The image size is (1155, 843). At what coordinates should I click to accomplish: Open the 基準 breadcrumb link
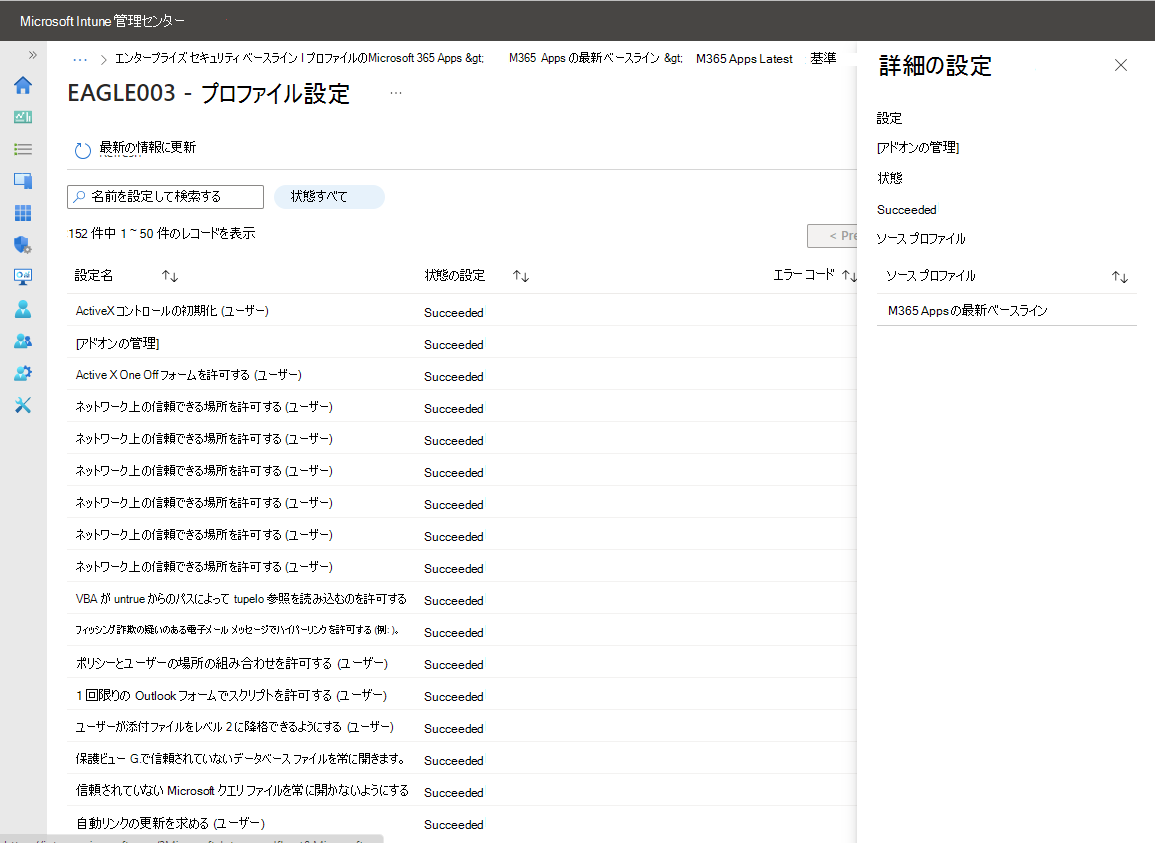pyautogui.click(x=824, y=58)
